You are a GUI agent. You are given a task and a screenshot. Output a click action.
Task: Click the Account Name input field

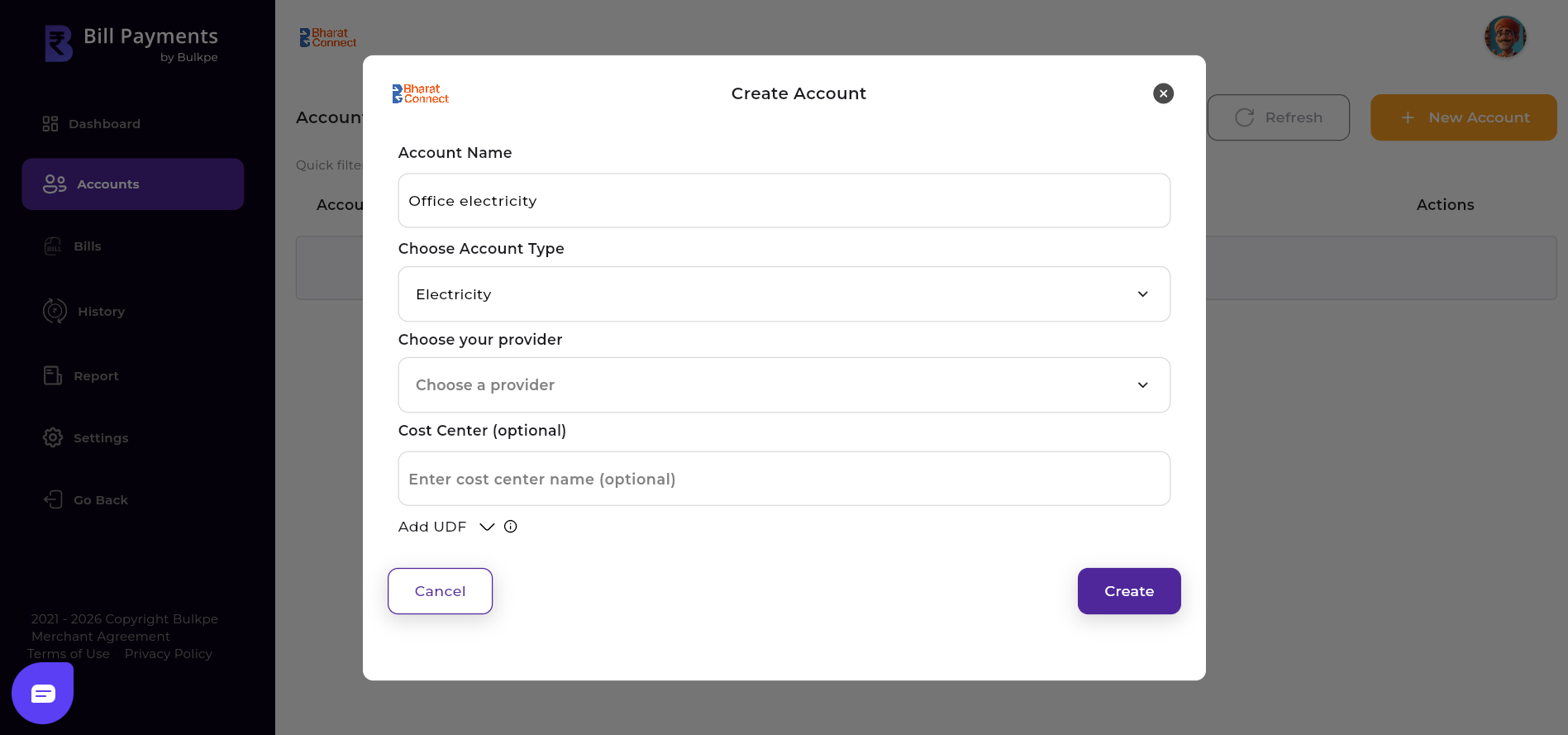(x=784, y=201)
